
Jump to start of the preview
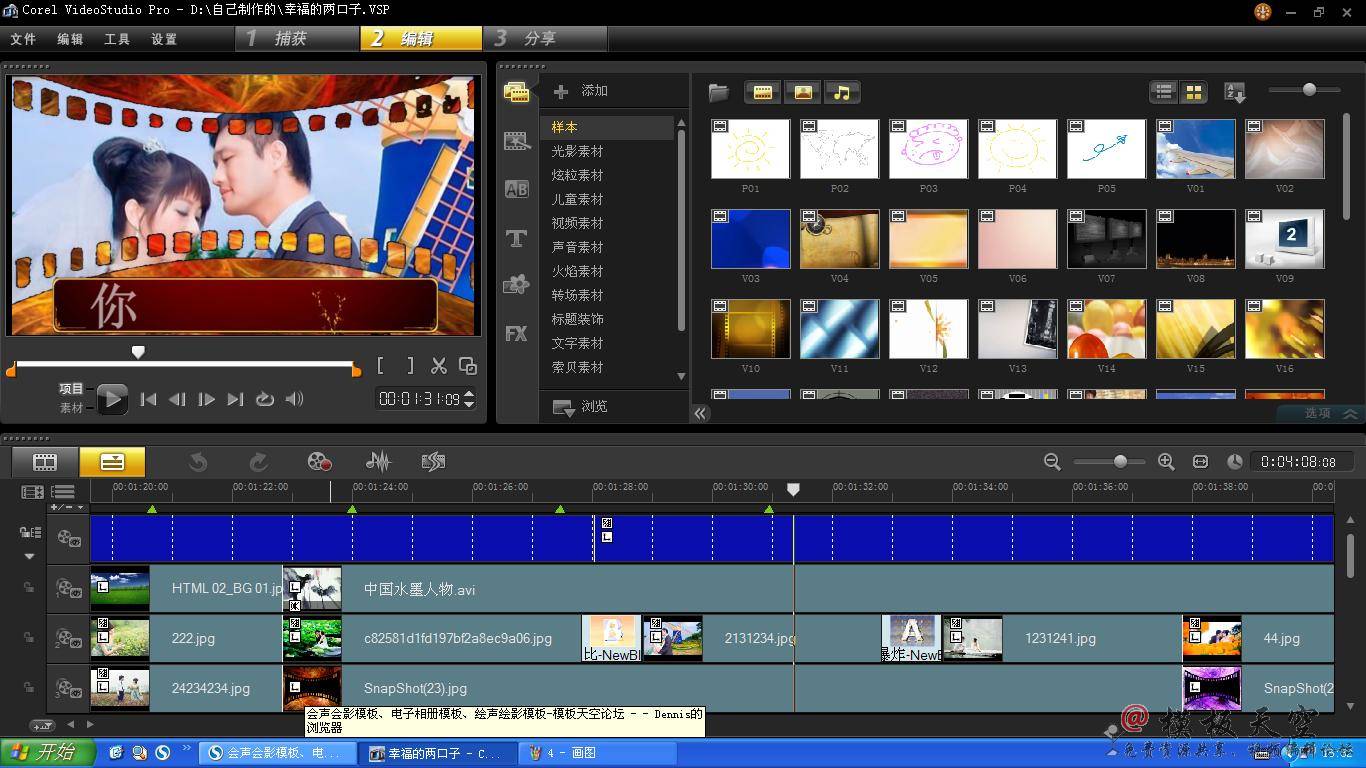pos(148,399)
